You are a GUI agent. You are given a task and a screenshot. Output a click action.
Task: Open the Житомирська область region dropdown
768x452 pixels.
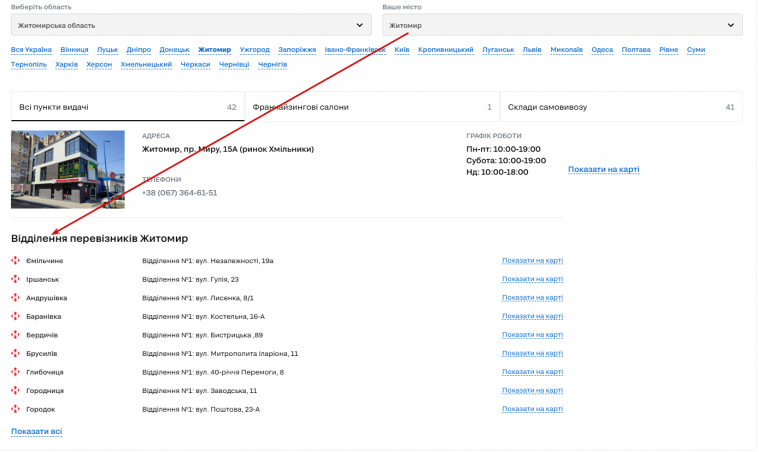pyautogui.click(x=191, y=25)
